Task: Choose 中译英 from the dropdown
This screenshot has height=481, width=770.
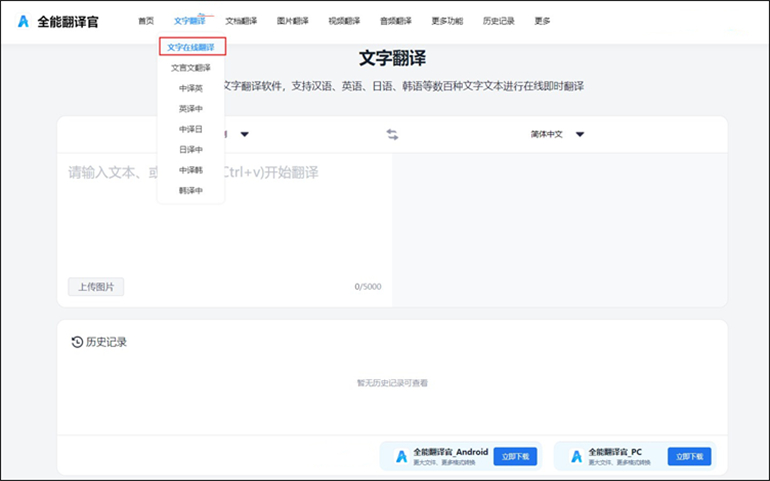Action: [191, 88]
